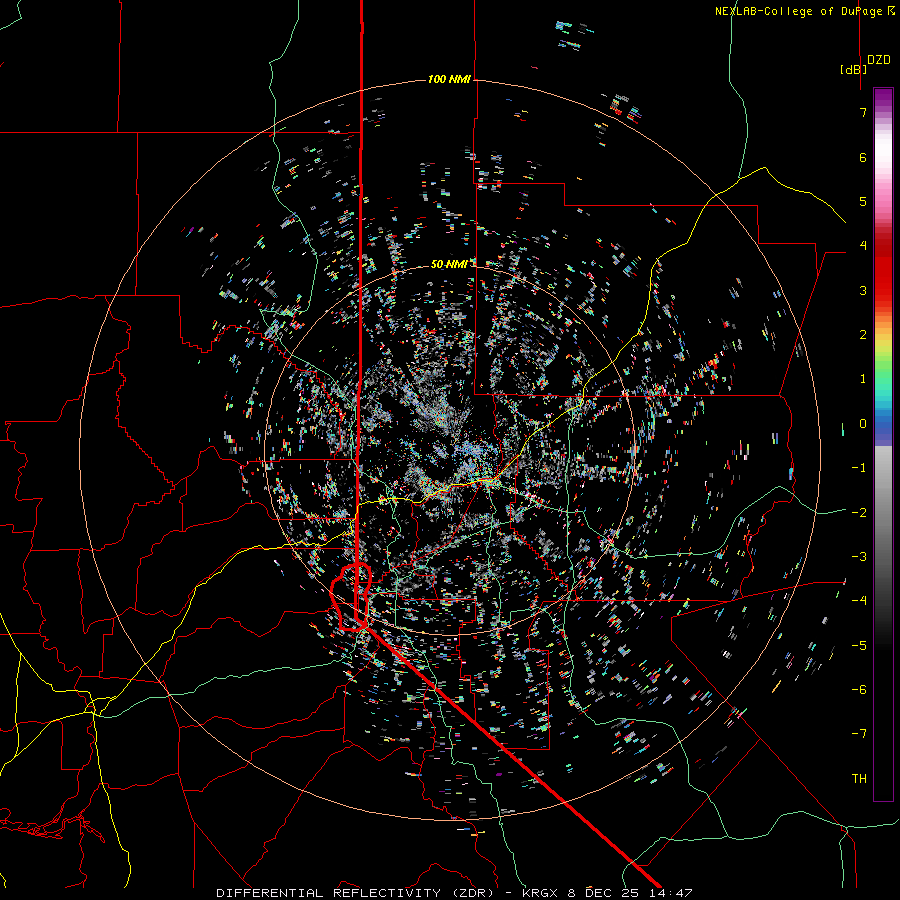The height and width of the screenshot is (900, 900).
Task: Click the 1 tick on the color scale
Action: tap(863, 379)
